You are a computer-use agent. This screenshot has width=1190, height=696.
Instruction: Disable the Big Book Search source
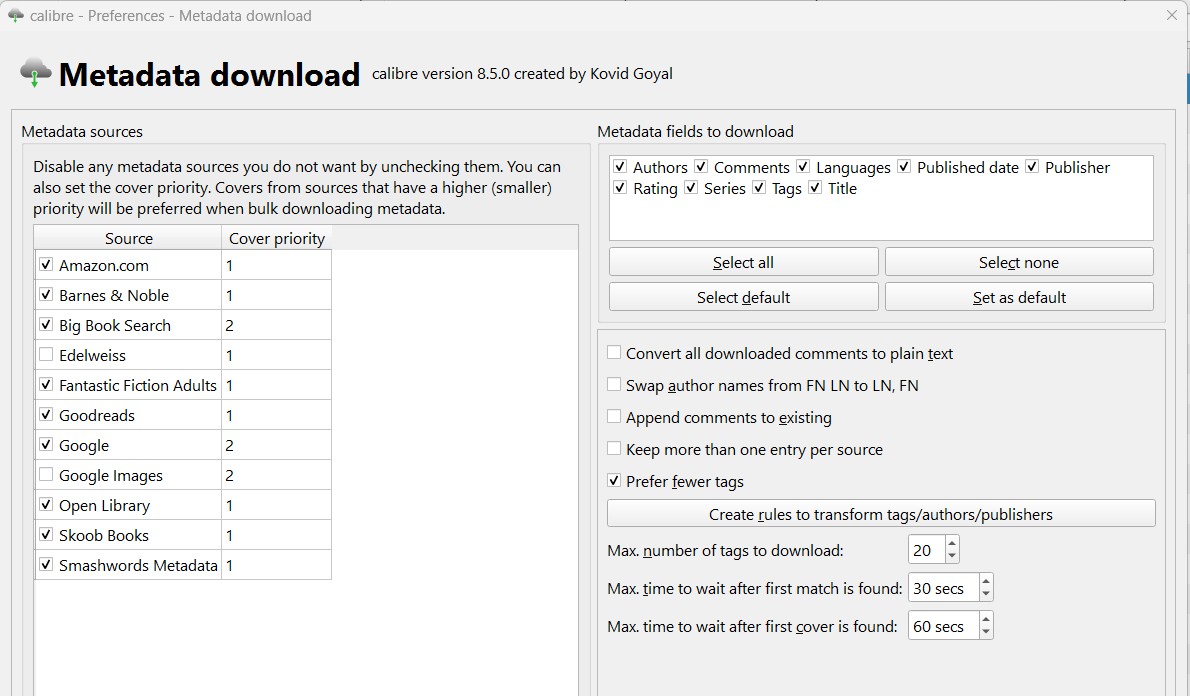(46, 324)
